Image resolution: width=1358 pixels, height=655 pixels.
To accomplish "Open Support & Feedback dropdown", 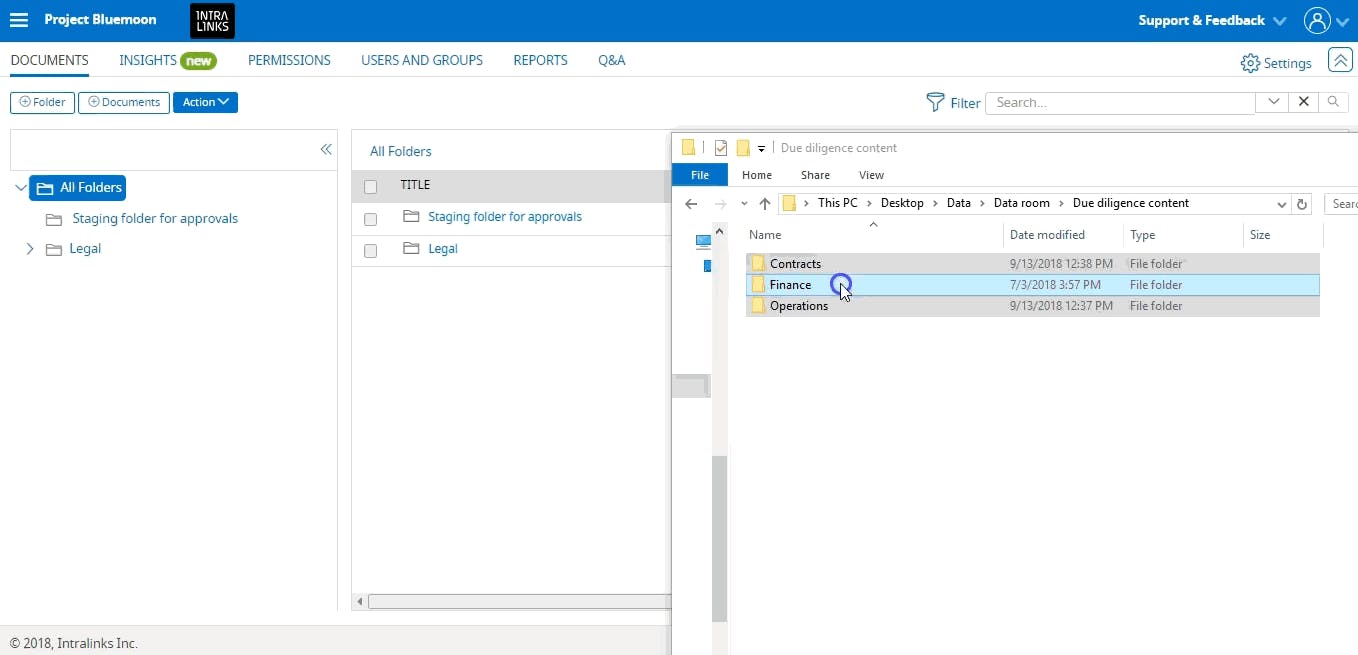I will [1212, 20].
